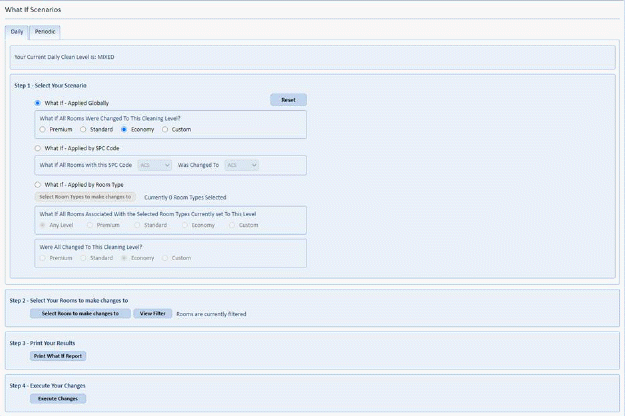This screenshot has height=416, width=625.
Task: Choose Any Level under current room type level
Action: (x=43, y=225)
